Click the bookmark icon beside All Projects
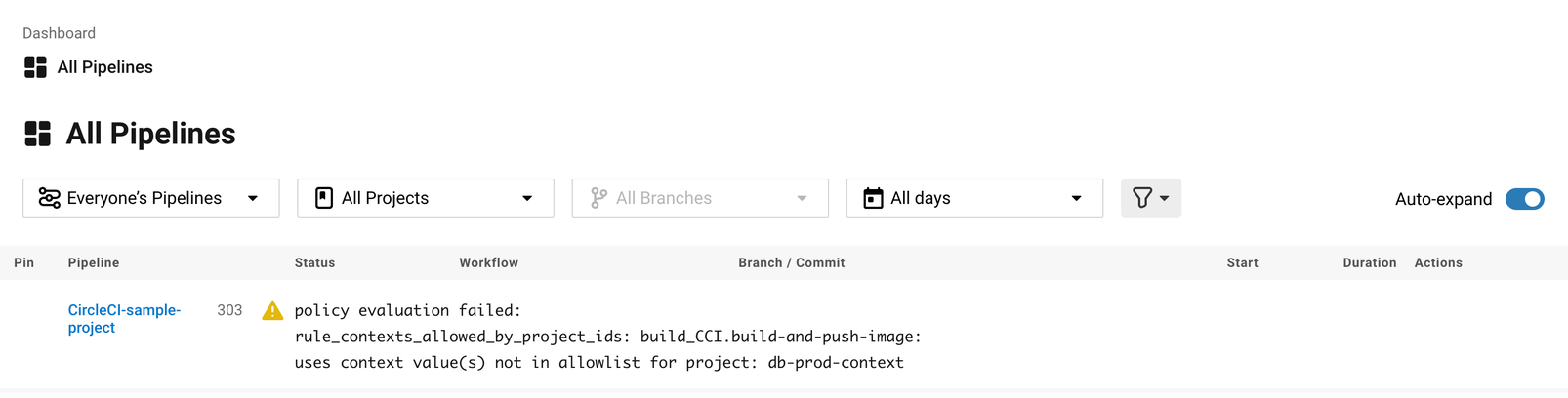The width and height of the screenshot is (1568, 398). coord(324,198)
